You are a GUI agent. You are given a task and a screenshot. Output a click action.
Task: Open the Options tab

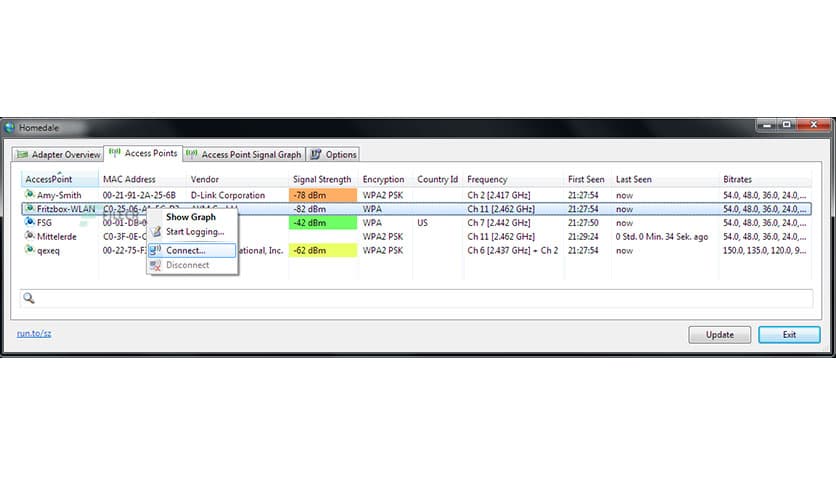[x=333, y=154]
